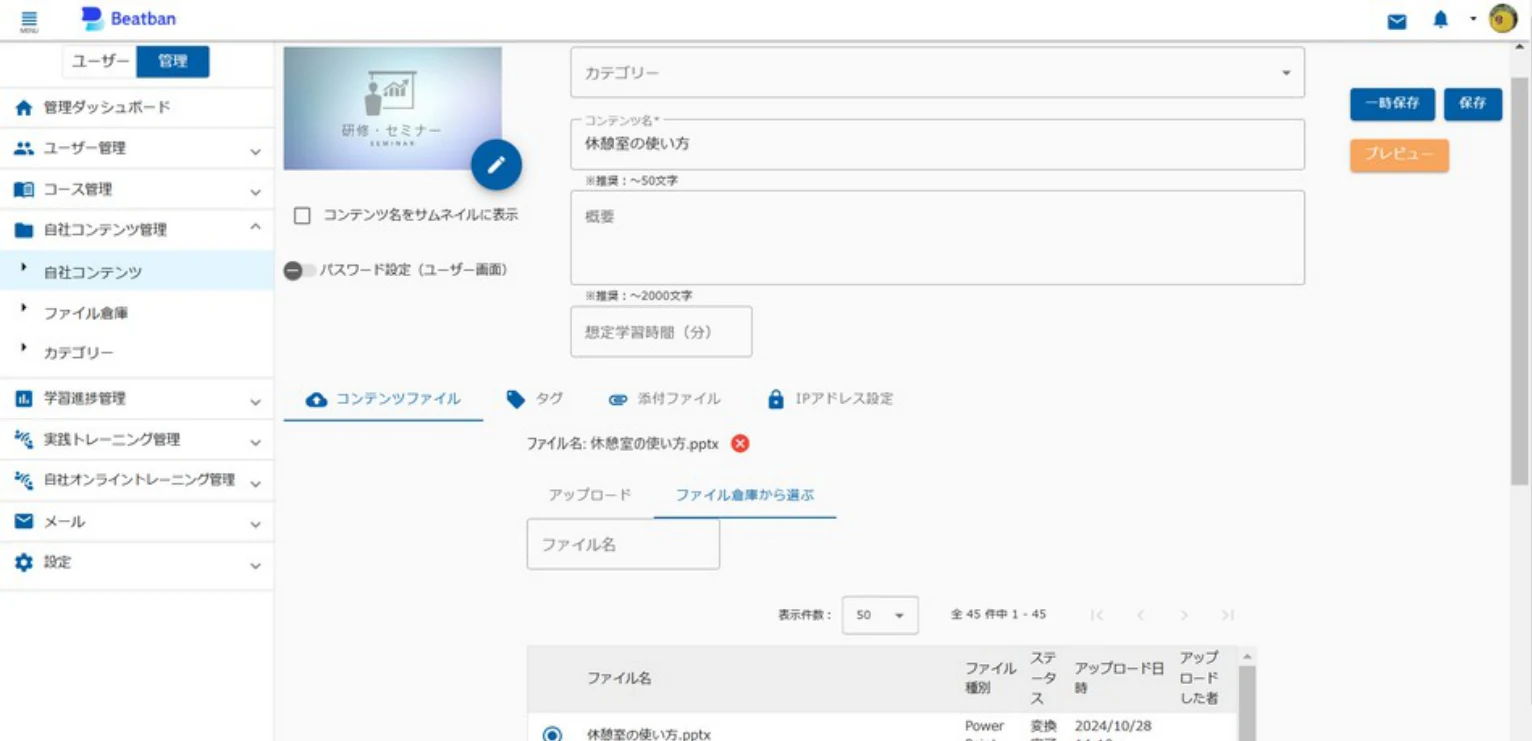Switch to アップロード sub-tab
This screenshot has width=1532, height=741.
pos(590,495)
